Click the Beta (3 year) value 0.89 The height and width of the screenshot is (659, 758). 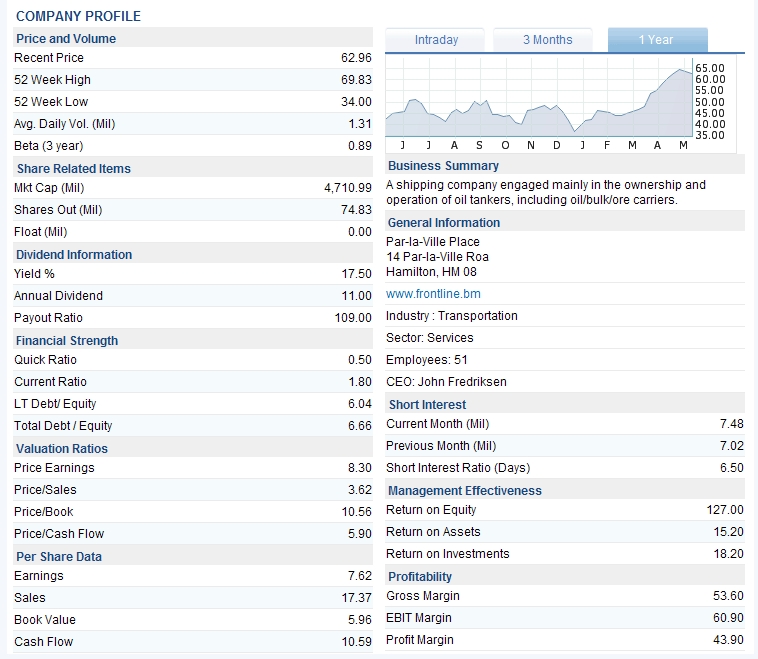pyautogui.click(x=360, y=146)
